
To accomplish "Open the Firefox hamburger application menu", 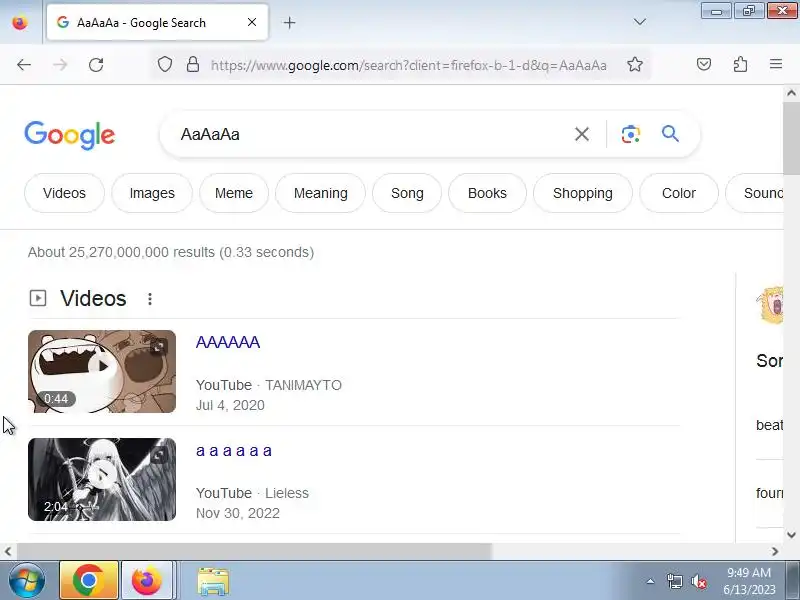I will tap(776, 64).
